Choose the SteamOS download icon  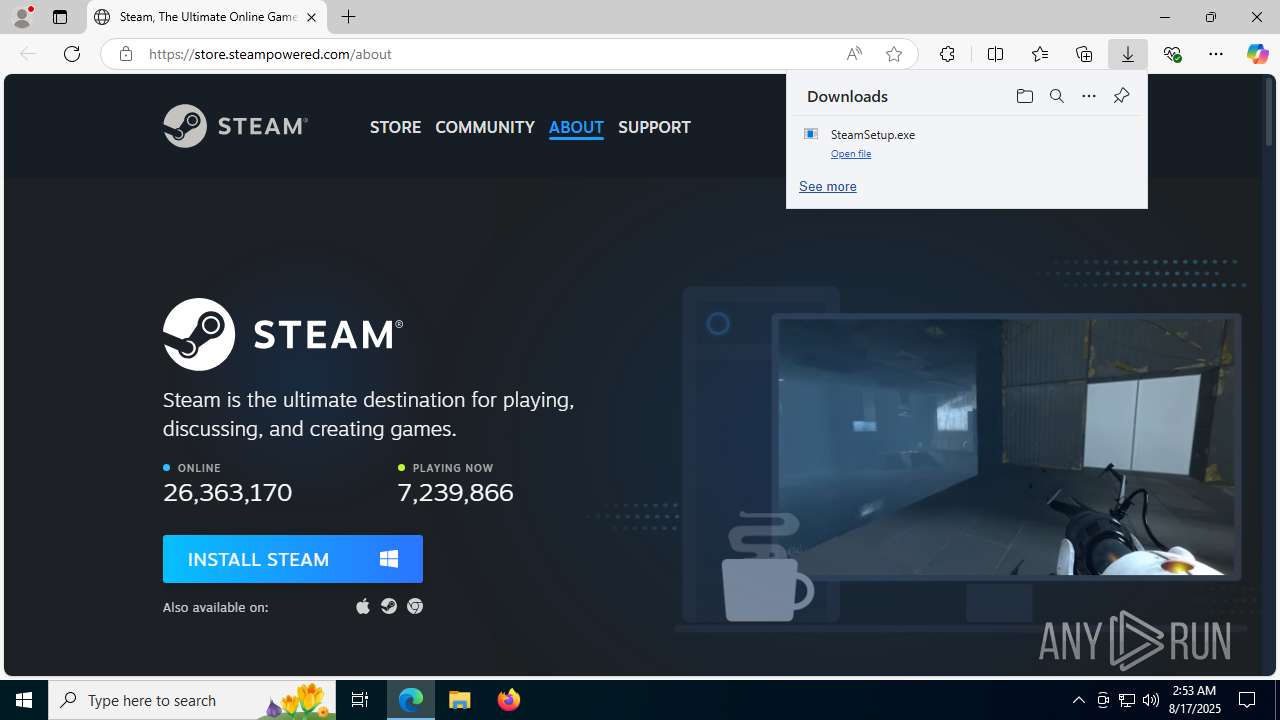pos(389,606)
